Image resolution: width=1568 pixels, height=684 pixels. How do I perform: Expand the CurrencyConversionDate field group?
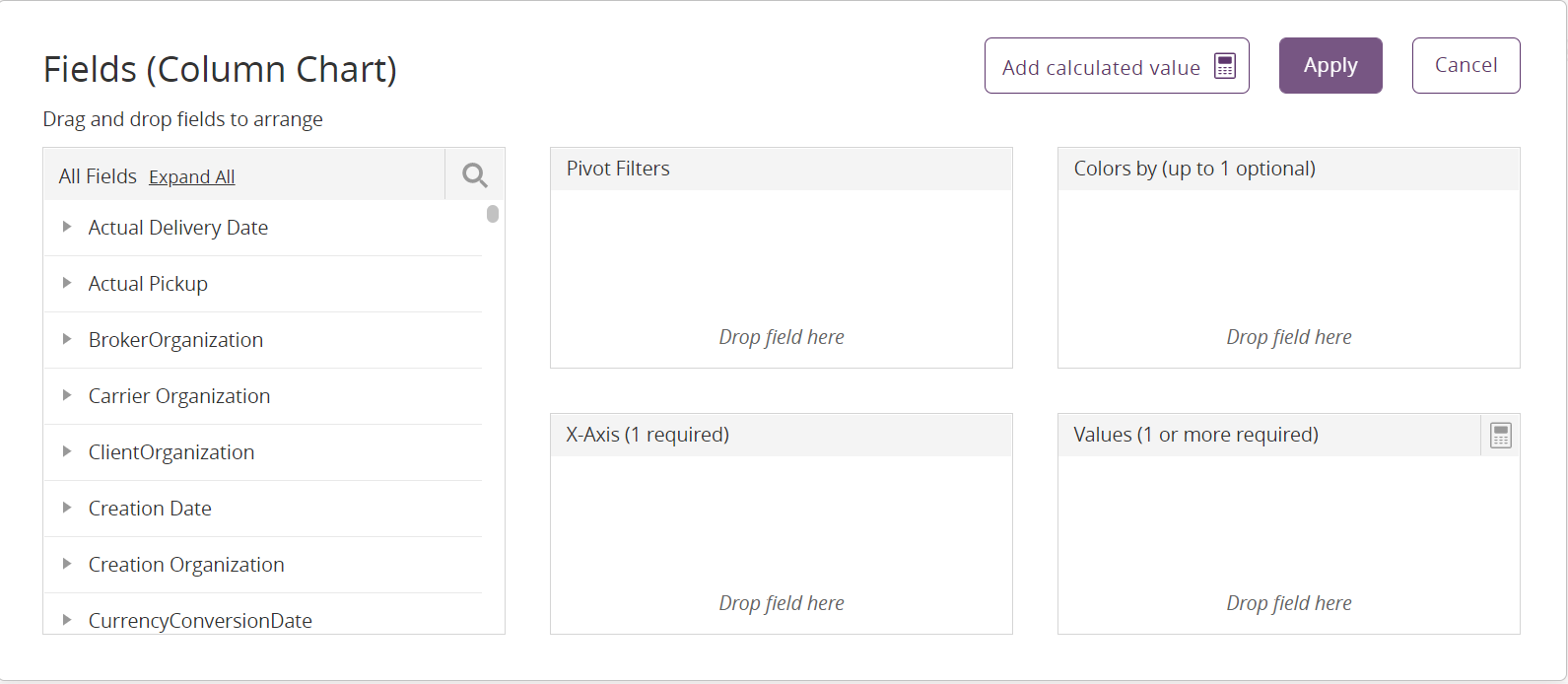pos(67,620)
